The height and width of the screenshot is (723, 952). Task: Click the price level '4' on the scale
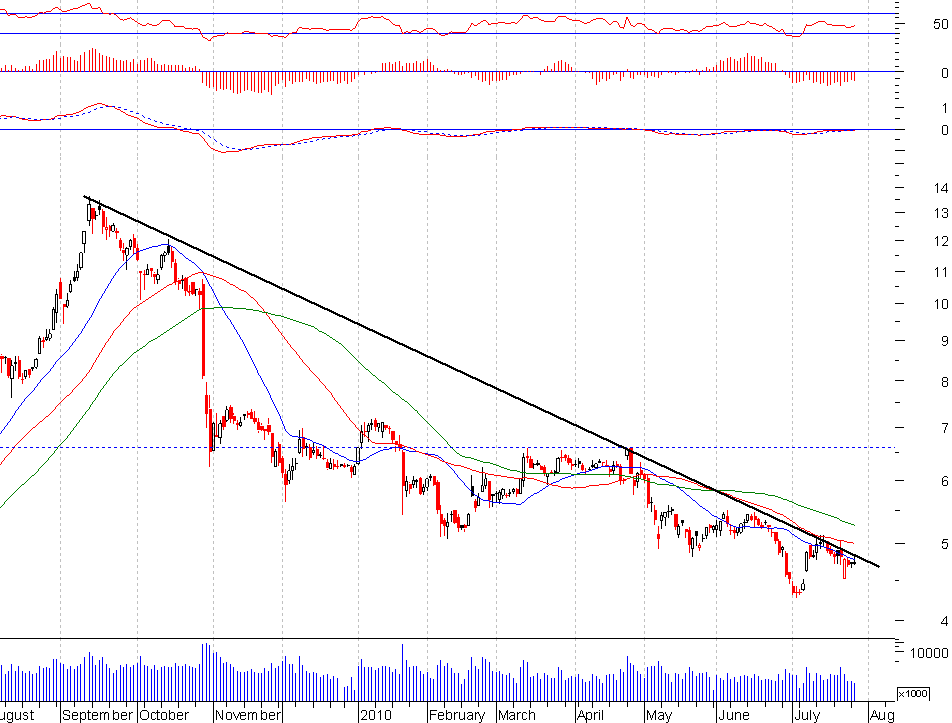click(944, 621)
